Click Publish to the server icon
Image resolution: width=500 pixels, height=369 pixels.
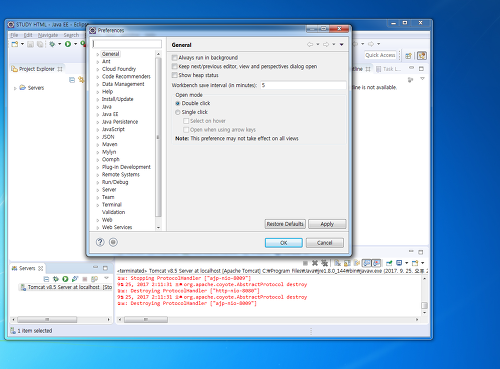(94, 279)
